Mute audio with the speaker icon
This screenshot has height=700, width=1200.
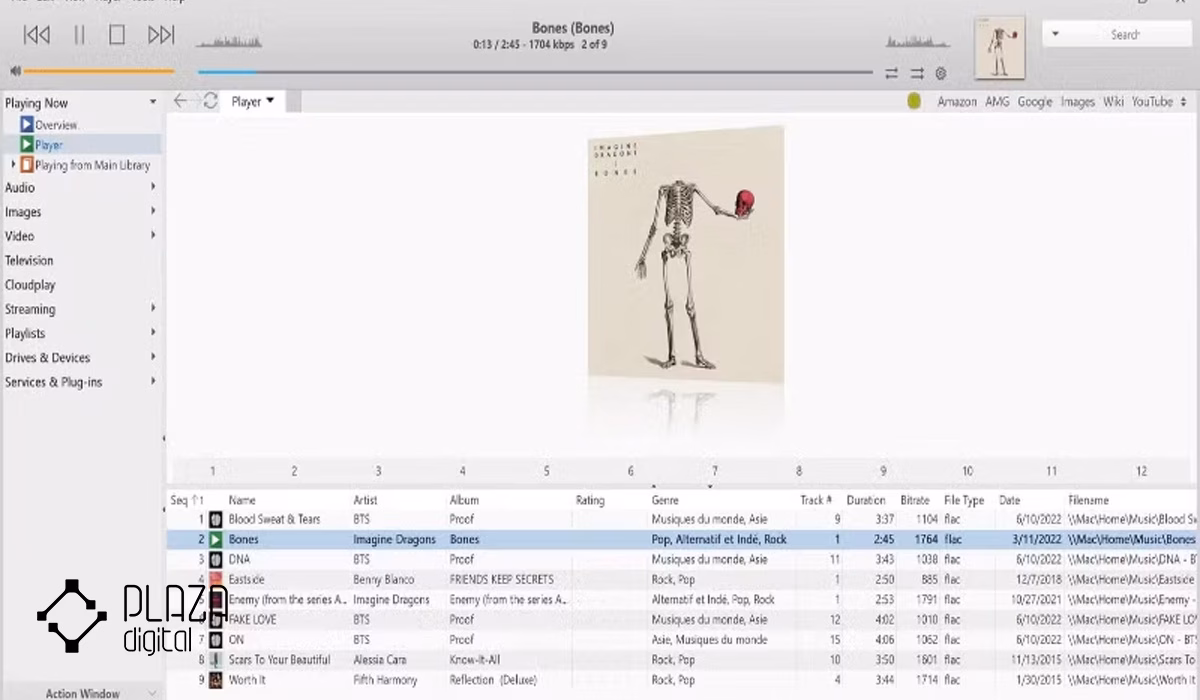[x=15, y=71]
